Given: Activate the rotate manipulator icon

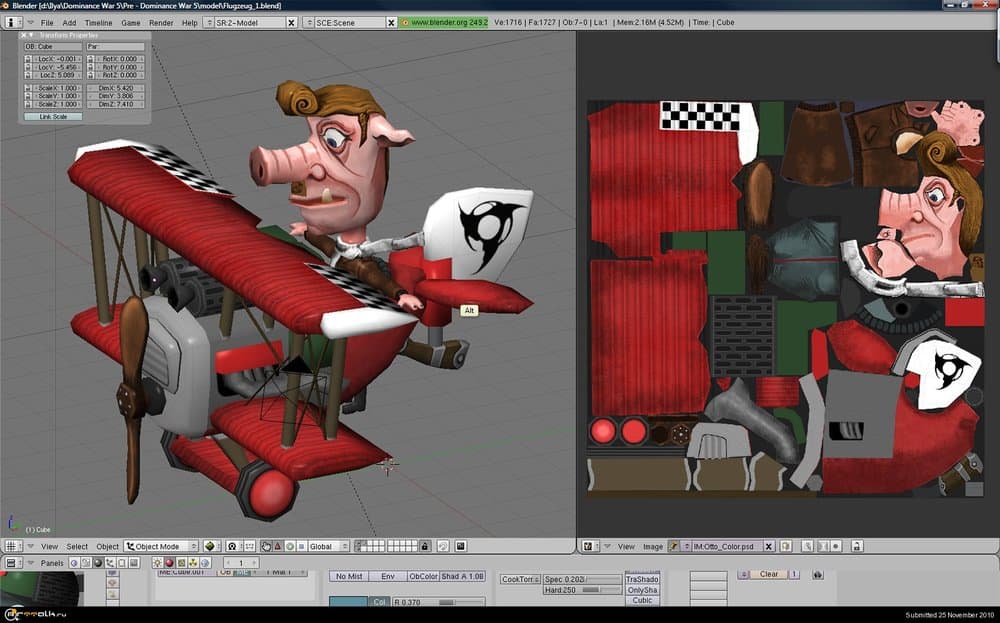Looking at the screenshot, I should click(288, 547).
